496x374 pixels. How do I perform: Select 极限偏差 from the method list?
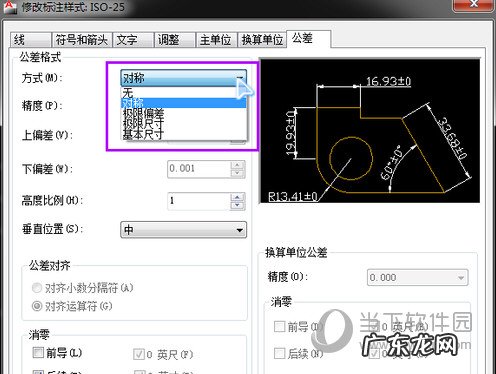click(183, 113)
